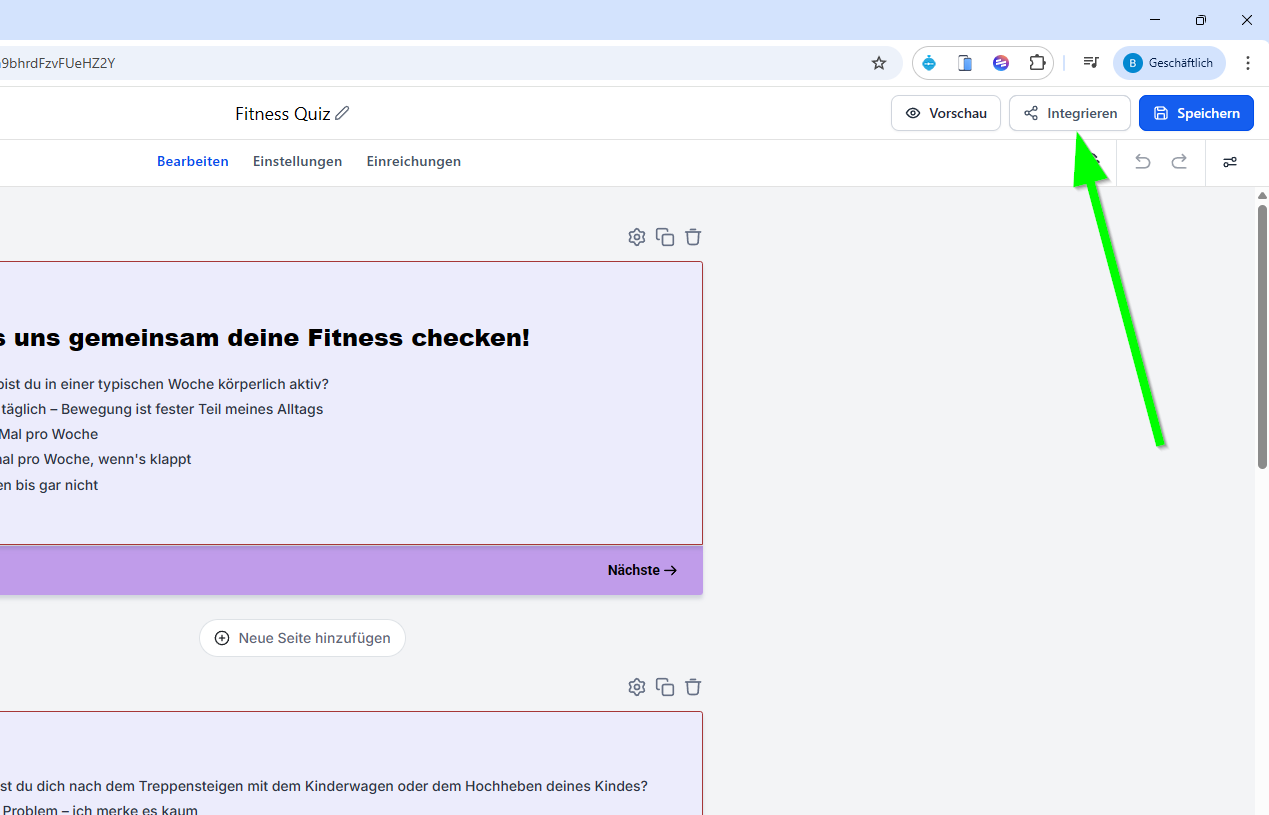Select the answer ending 'wenn's klappt'

[x=95, y=459]
